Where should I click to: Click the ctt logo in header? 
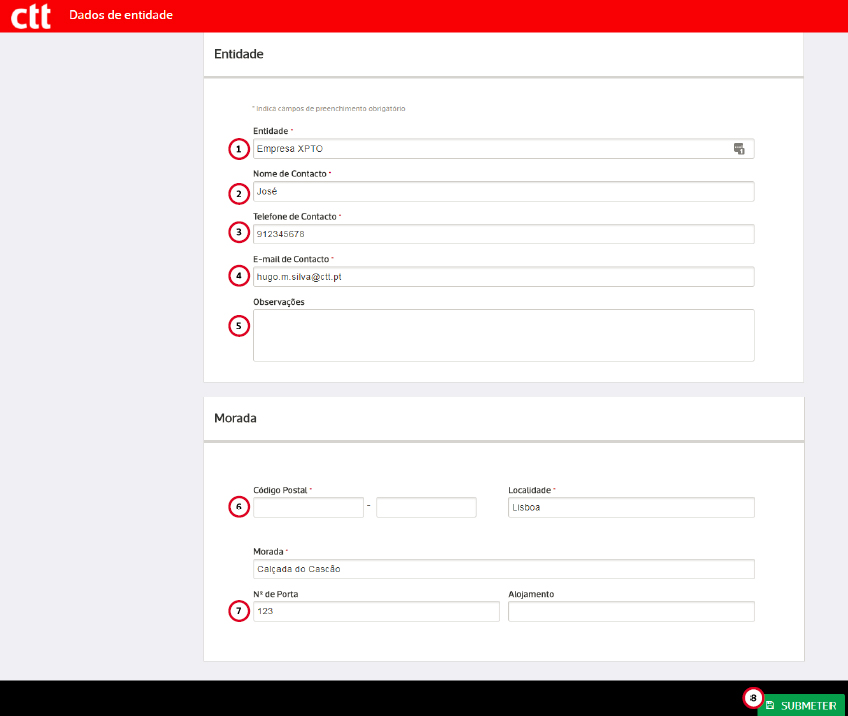click(x=31, y=16)
